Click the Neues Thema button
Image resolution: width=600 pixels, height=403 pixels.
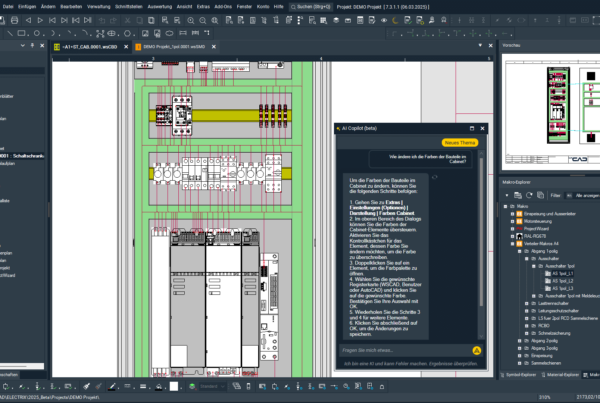(460, 143)
